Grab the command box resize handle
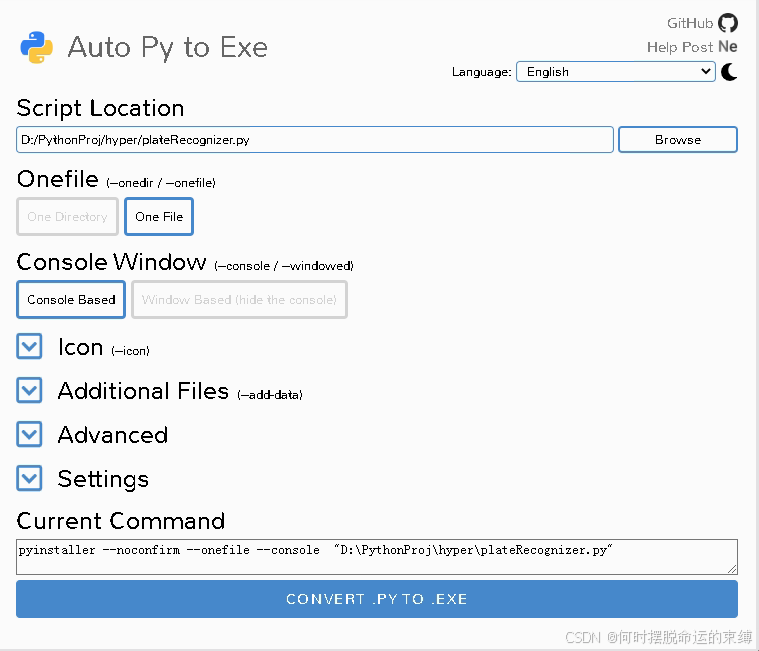Image resolution: width=759 pixels, height=651 pixels. click(x=732, y=569)
